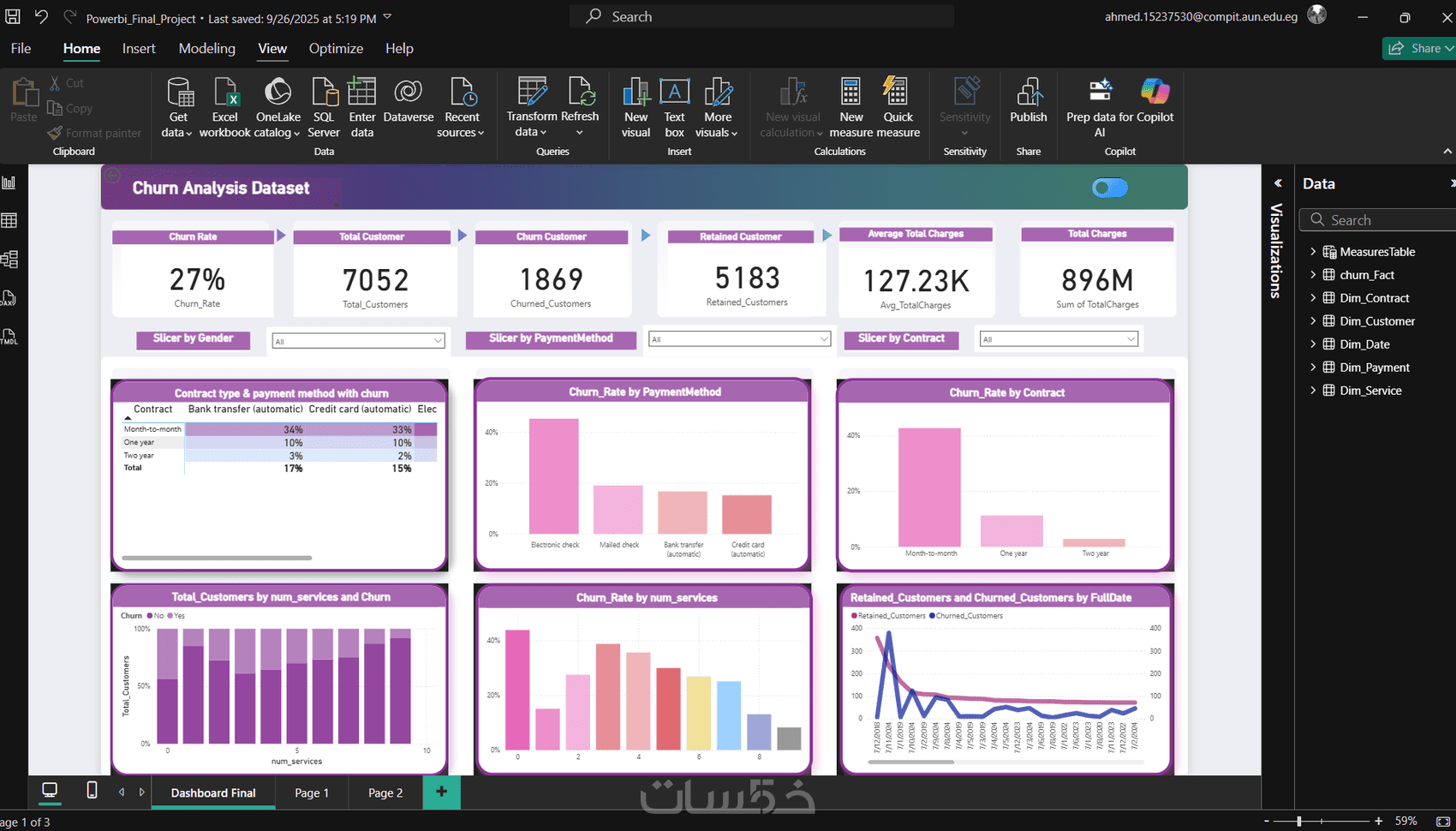The width and height of the screenshot is (1456, 831).
Task: Open the Modeling ribbon tab
Action: 206,49
